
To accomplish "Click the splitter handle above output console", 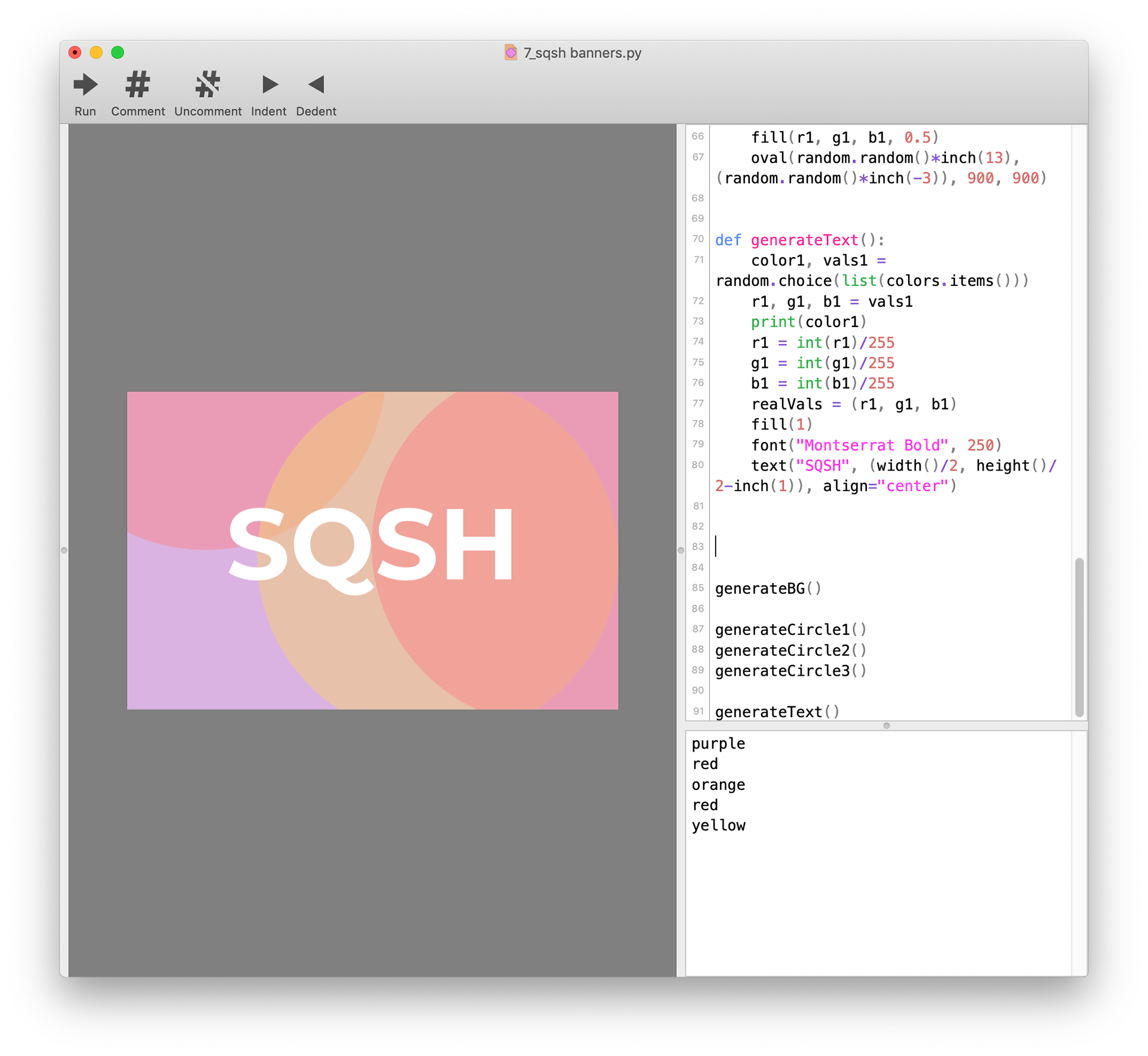I will tap(887, 725).
